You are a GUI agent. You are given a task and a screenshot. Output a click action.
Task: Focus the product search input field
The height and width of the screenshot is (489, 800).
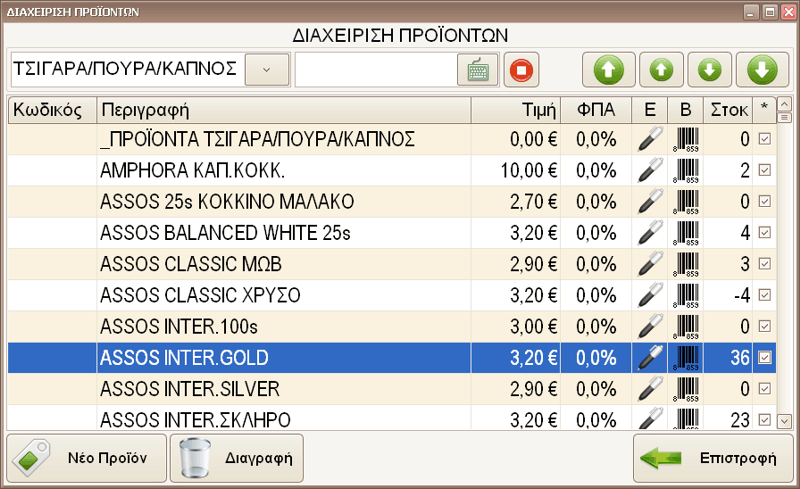point(376,70)
